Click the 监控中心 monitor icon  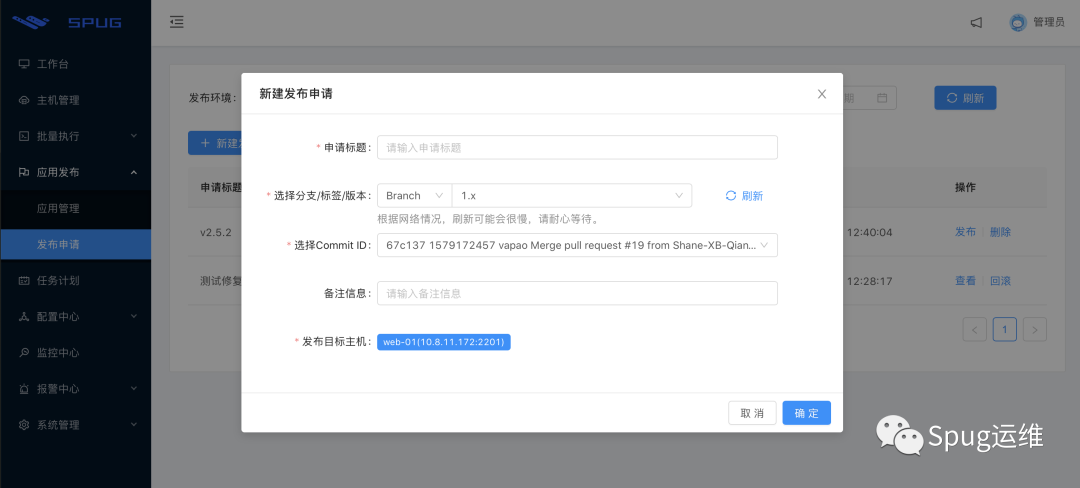click(x=24, y=352)
